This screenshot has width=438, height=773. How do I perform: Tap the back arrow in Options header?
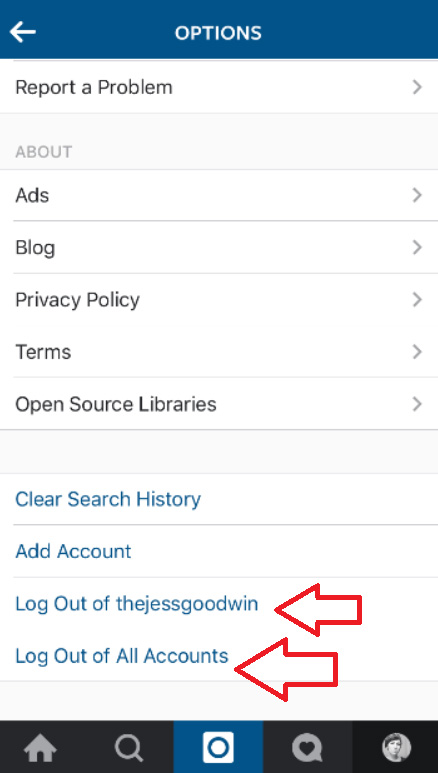tap(23, 33)
